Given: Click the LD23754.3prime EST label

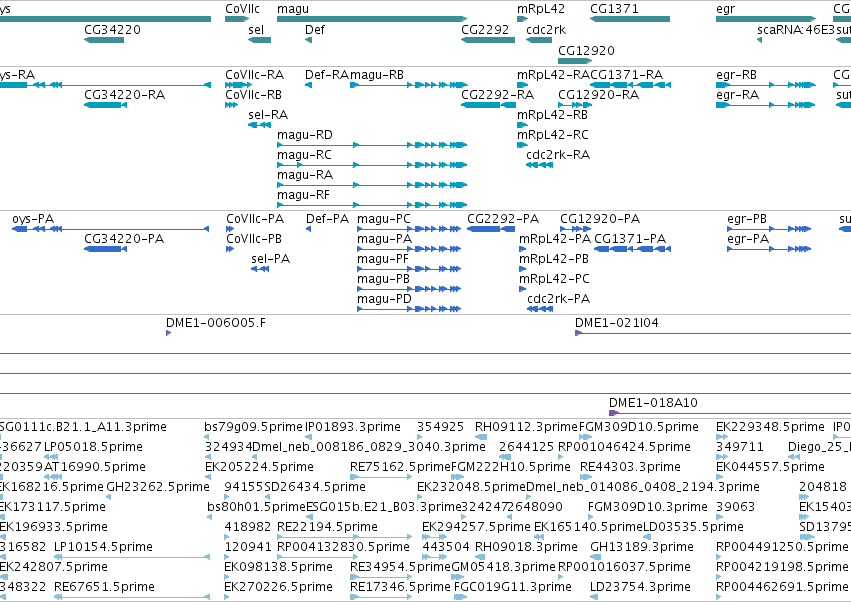Looking at the screenshot, I should pos(641,587).
